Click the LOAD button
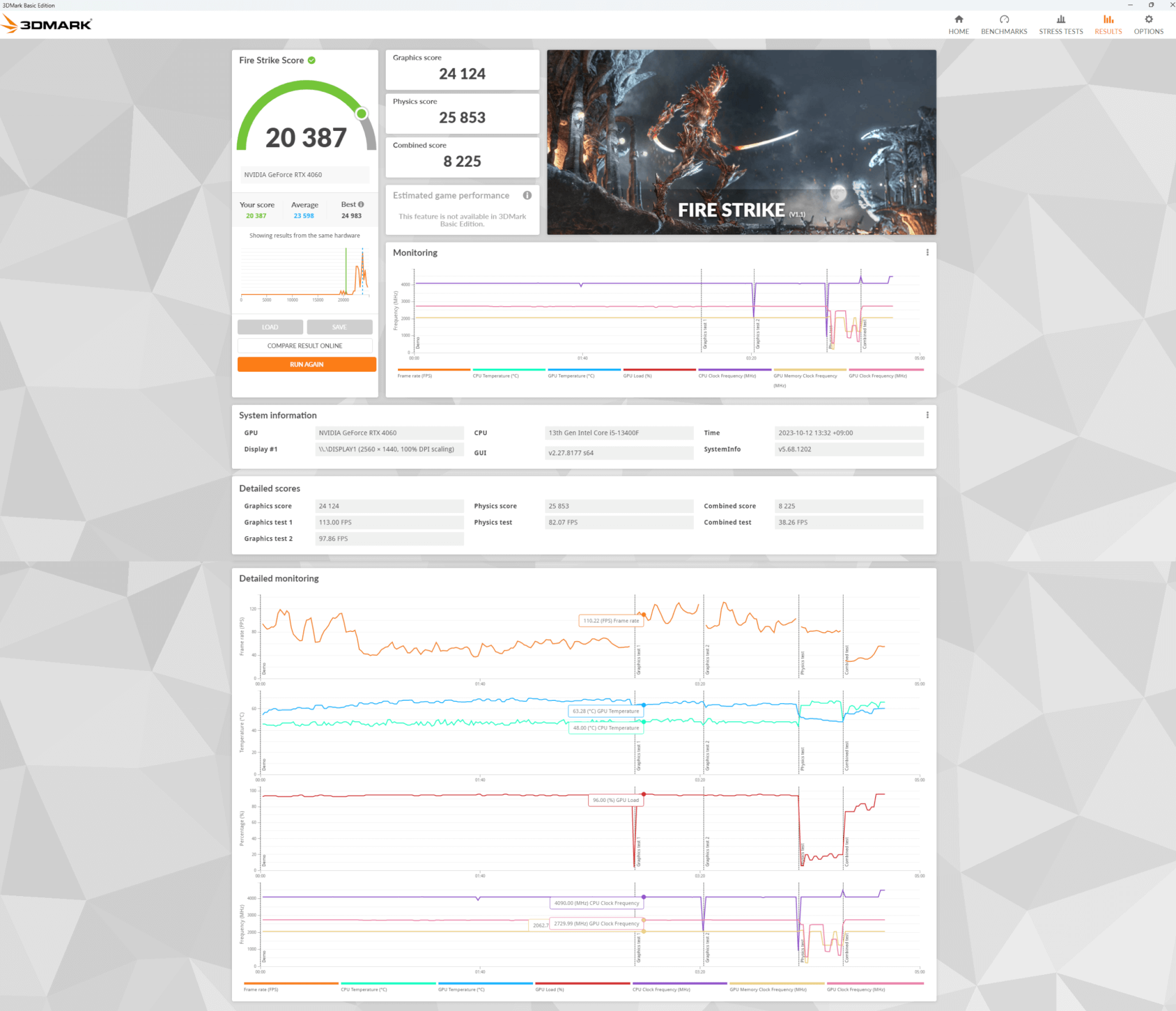 (270, 327)
